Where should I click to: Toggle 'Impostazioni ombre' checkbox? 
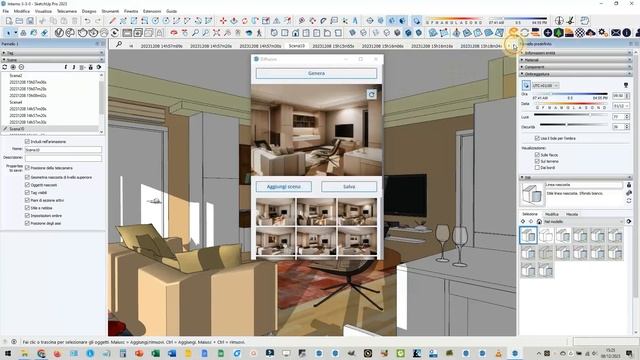[x=27, y=216]
